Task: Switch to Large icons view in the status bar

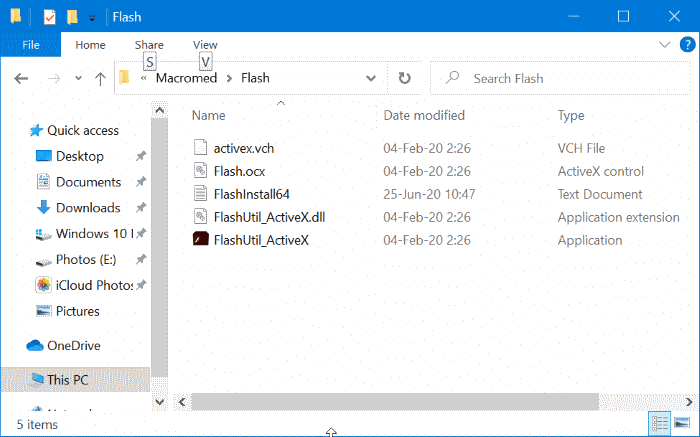Action: tap(682, 423)
